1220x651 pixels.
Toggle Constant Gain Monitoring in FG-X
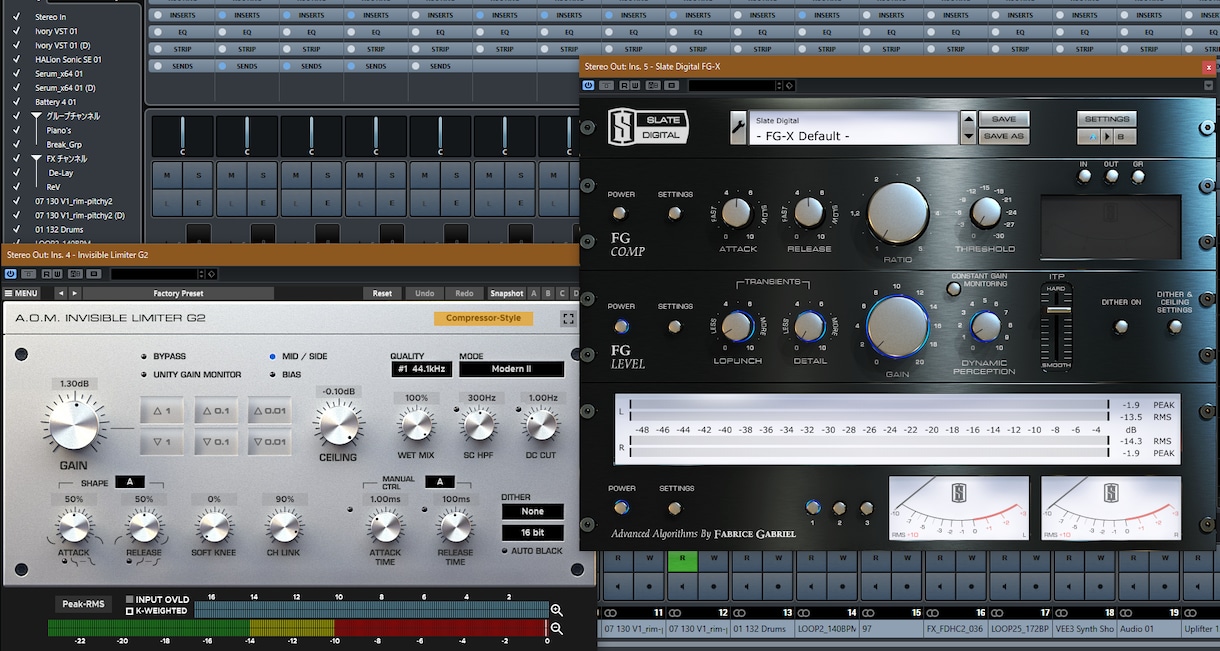(954, 289)
